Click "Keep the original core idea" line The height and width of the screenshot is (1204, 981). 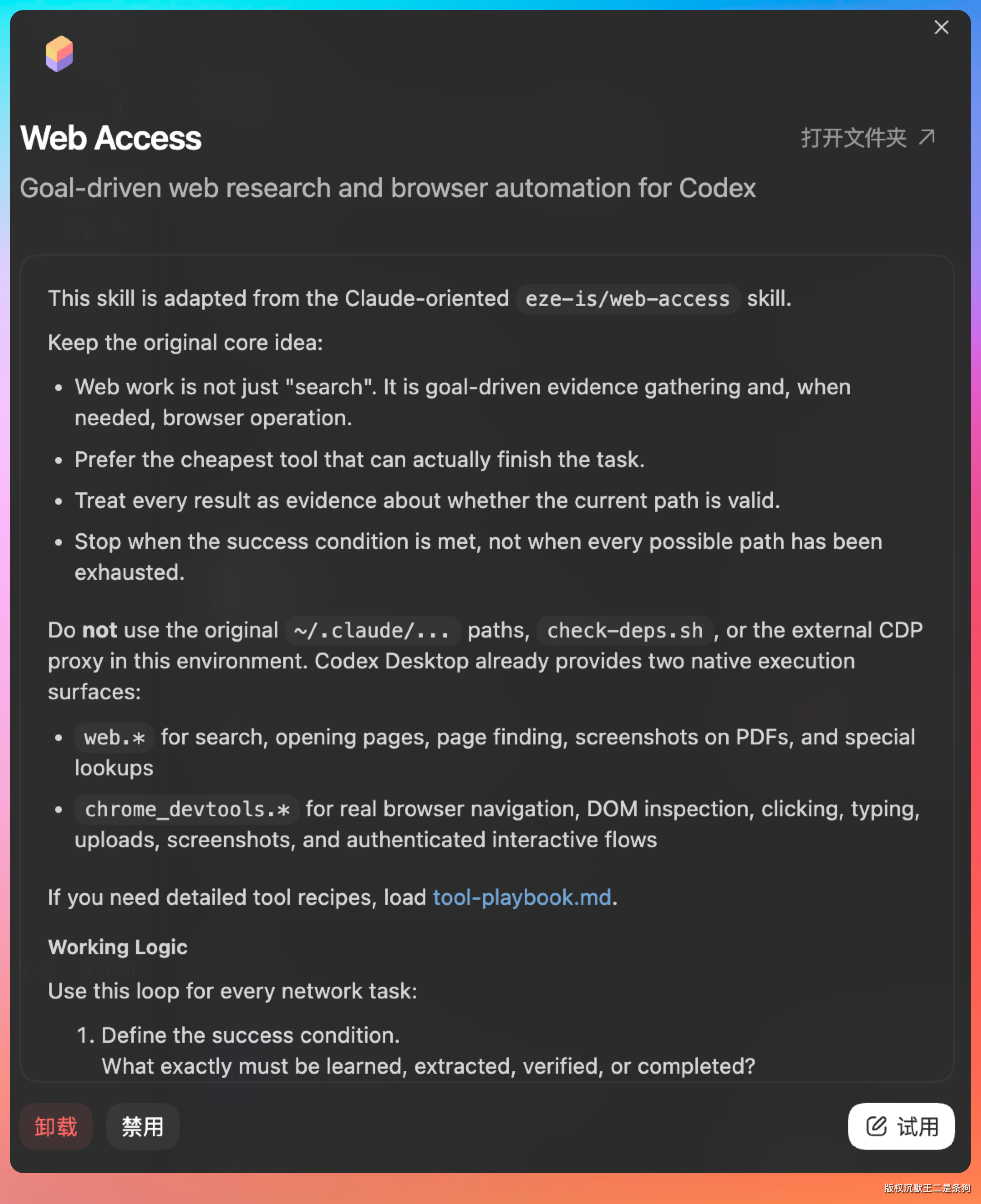point(186,343)
